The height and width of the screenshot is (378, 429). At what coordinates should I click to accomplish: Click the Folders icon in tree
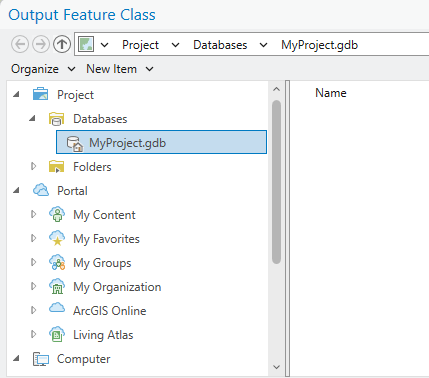[57, 166]
